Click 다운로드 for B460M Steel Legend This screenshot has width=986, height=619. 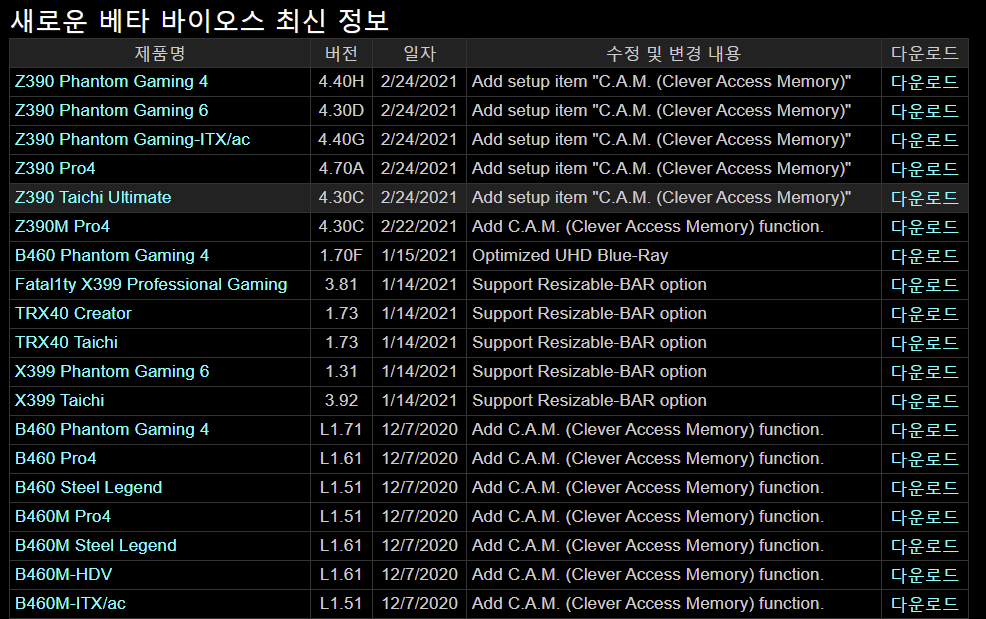click(924, 545)
